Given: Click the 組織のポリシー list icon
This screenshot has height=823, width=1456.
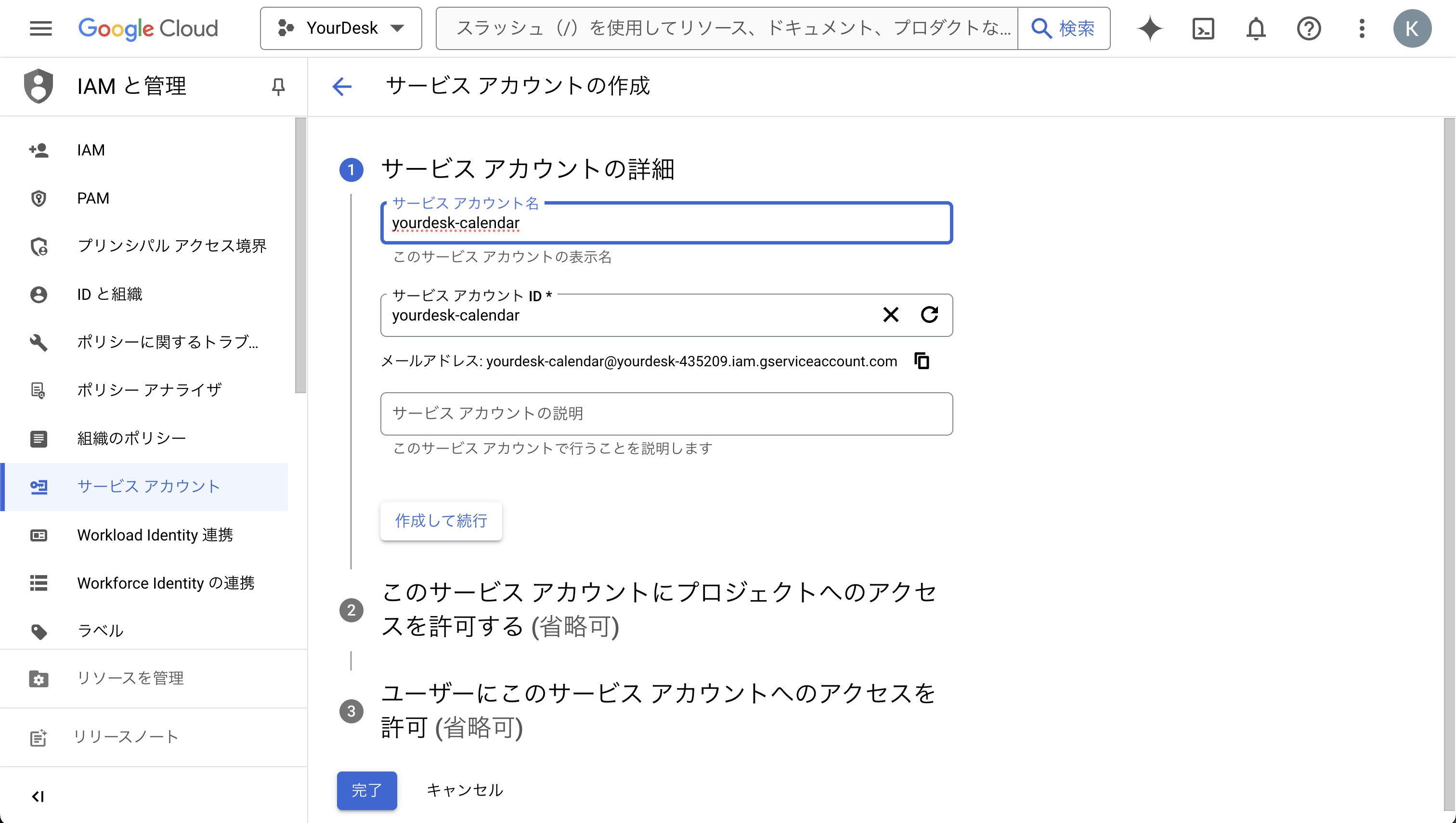Looking at the screenshot, I should 39,438.
